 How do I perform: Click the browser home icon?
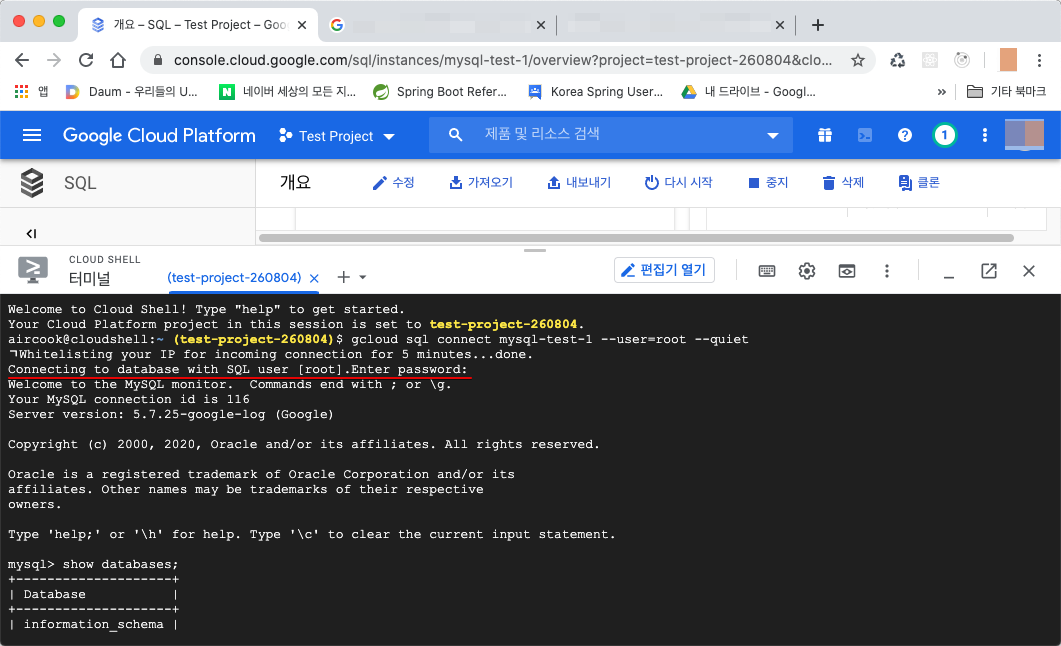pyautogui.click(x=118, y=60)
